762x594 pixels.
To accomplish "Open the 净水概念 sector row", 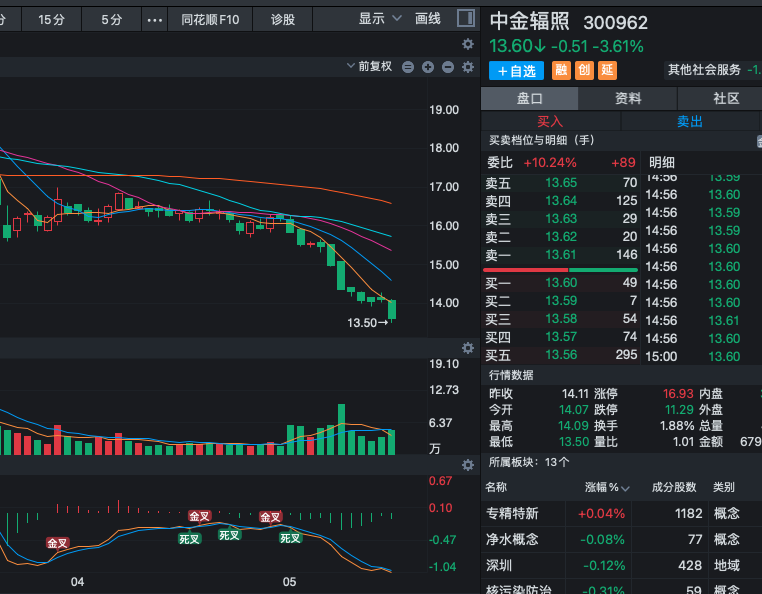I will [x=622, y=540].
